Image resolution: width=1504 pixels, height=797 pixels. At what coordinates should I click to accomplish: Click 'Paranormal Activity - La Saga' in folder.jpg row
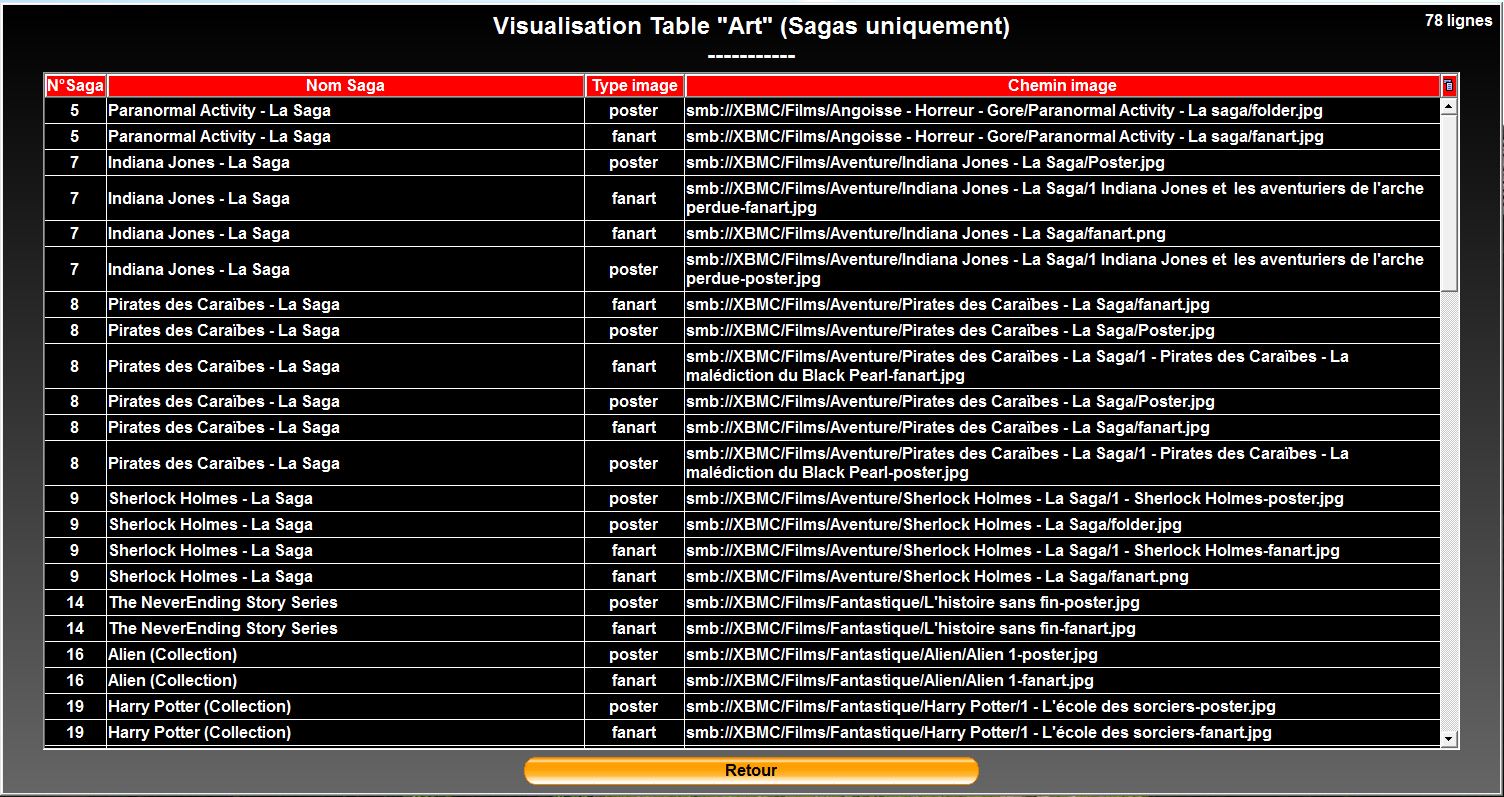(219, 111)
